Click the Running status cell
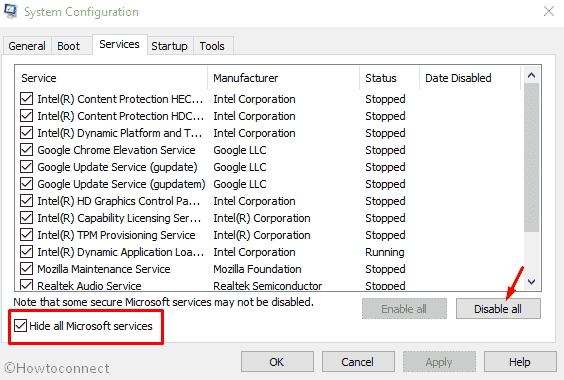564x380 pixels. point(385,252)
